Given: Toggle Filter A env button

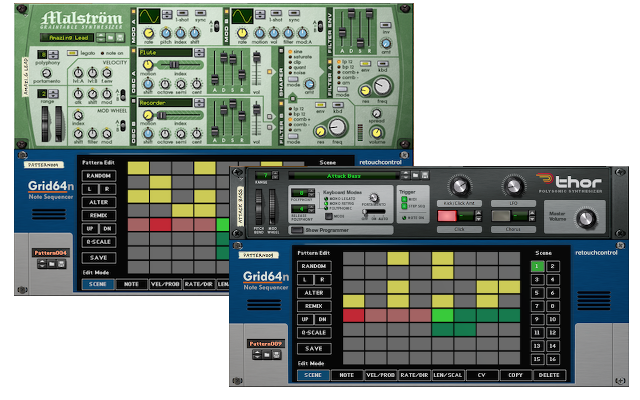Looking at the screenshot, I should pos(365,64).
